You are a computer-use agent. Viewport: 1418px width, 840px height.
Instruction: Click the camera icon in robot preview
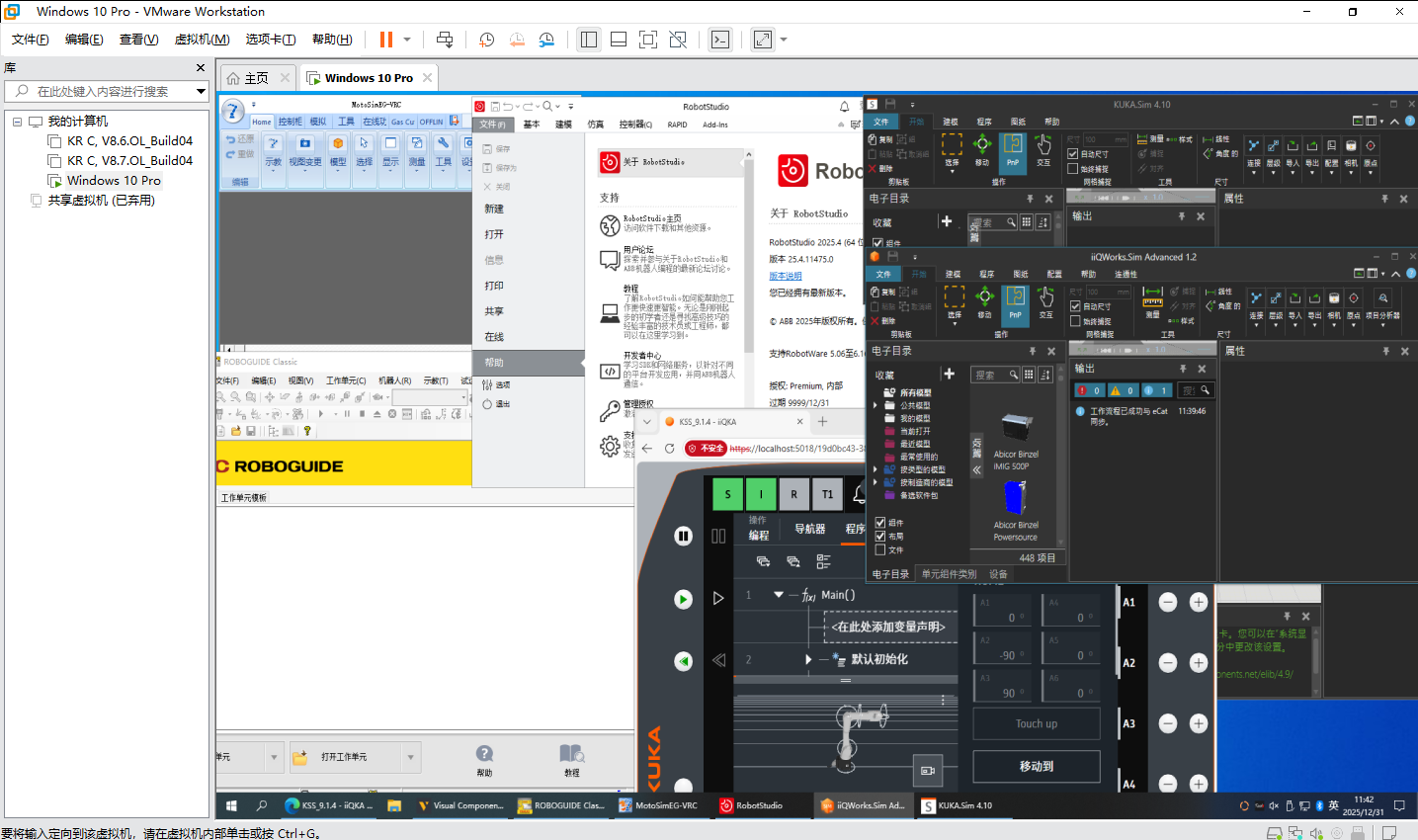pos(927,770)
